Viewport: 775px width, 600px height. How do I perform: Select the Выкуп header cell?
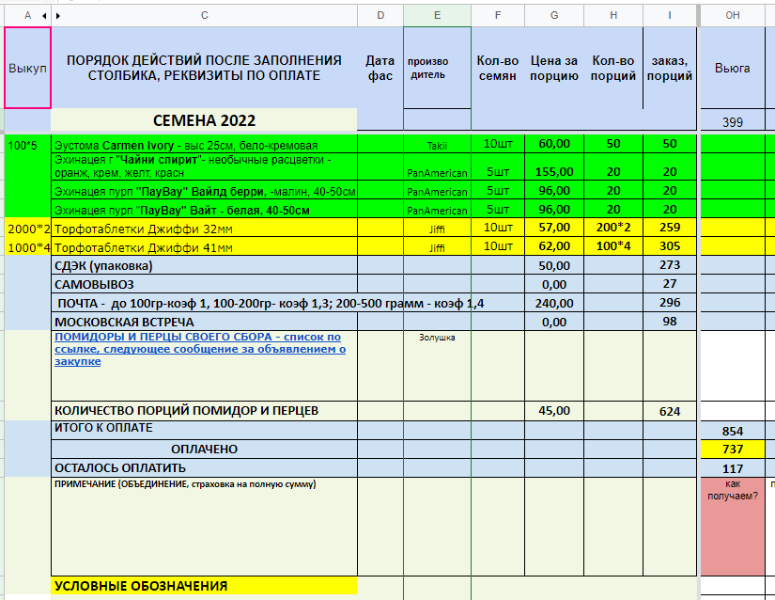[27, 68]
